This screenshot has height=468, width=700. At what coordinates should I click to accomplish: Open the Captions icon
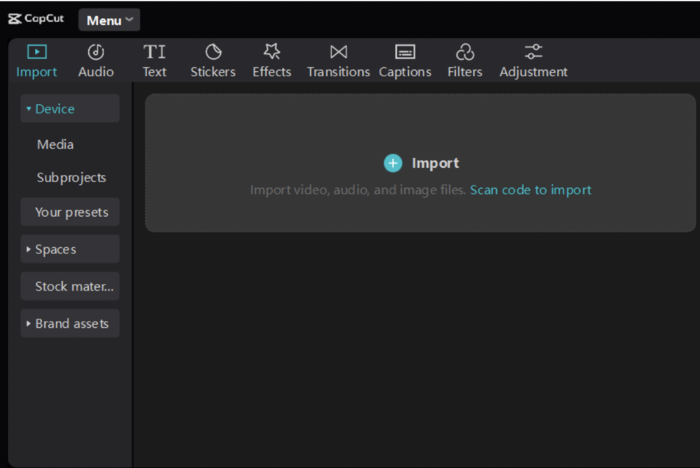(405, 52)
